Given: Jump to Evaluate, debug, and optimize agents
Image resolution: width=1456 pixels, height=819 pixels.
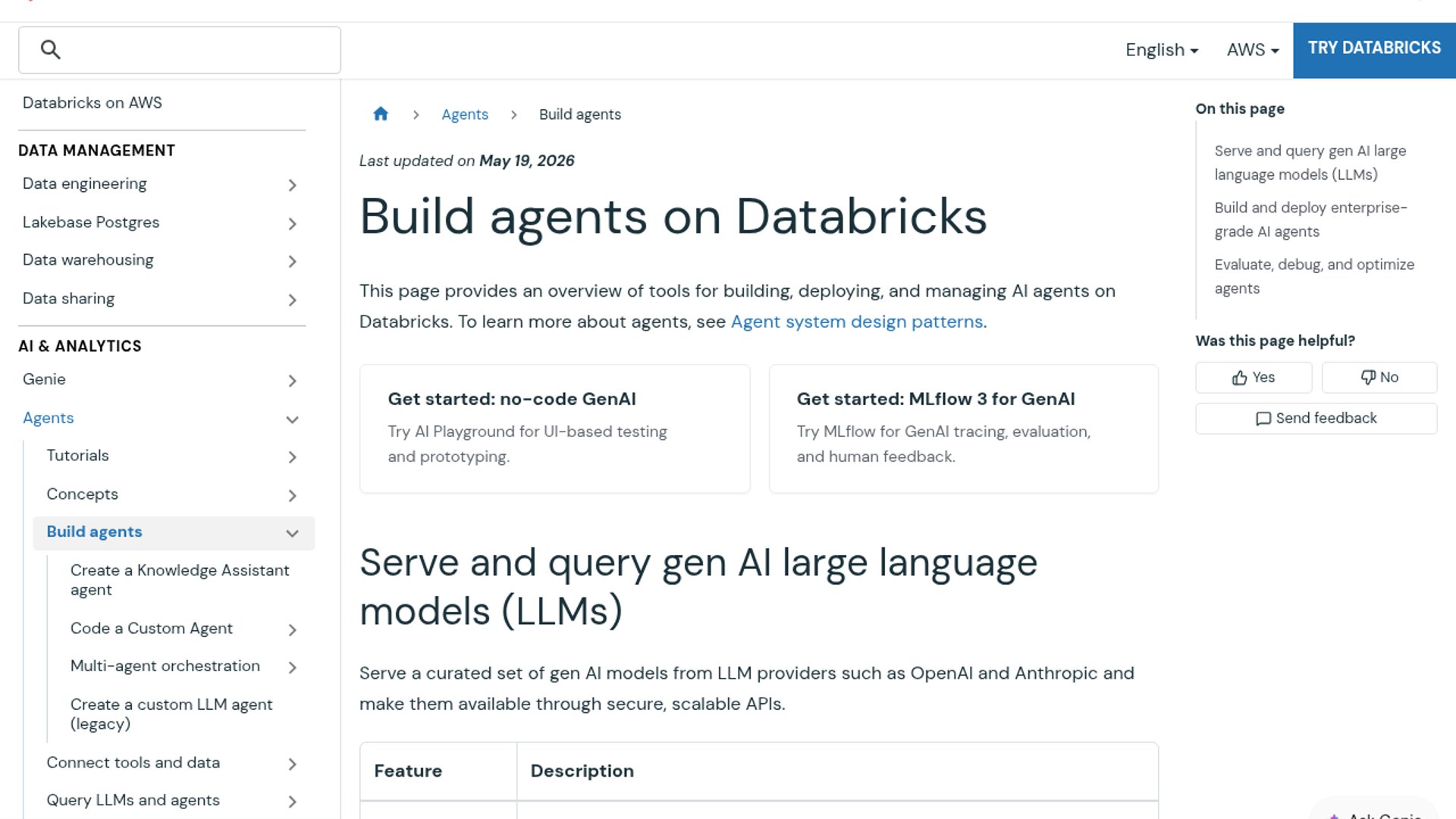Looking at the screenshot, I should click(1314, 277).
